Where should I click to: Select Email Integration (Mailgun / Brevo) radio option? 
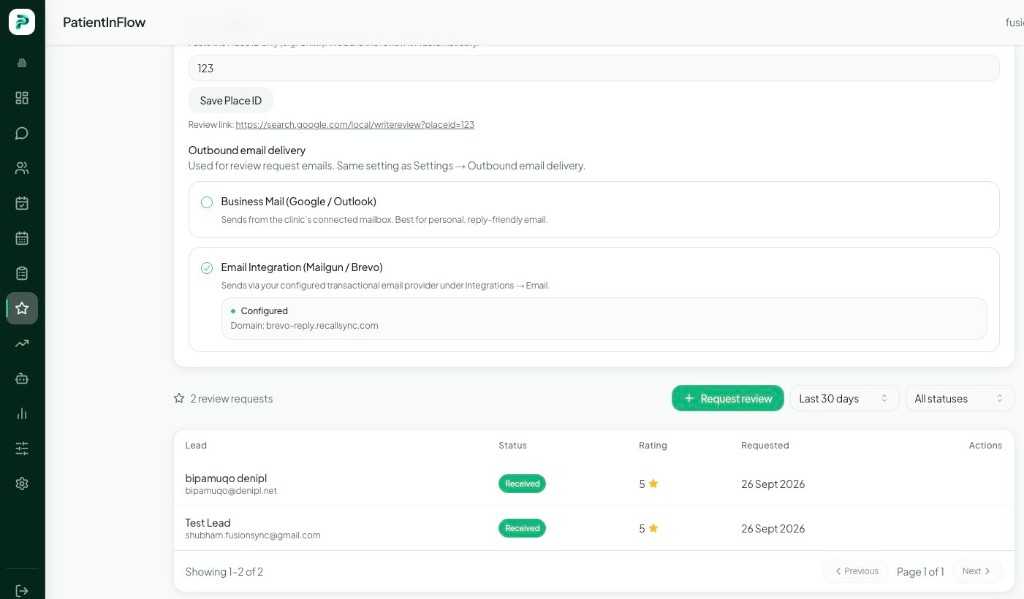(x=206, y=268)
